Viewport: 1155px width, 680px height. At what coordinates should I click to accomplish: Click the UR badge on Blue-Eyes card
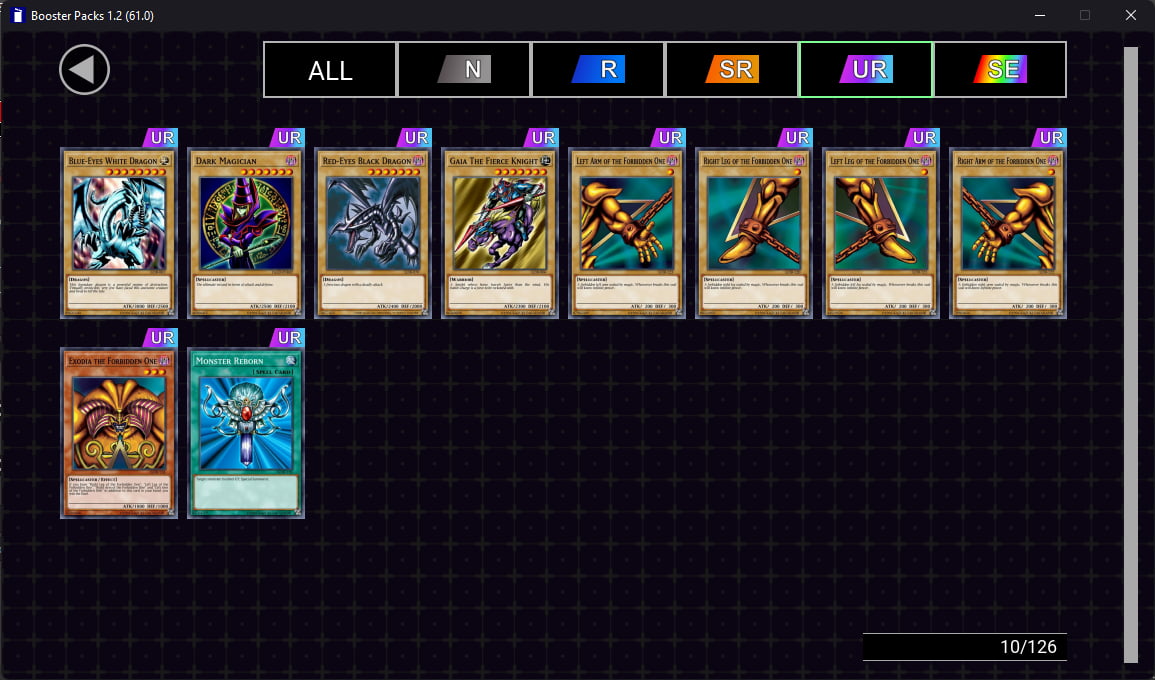point(161,138)
